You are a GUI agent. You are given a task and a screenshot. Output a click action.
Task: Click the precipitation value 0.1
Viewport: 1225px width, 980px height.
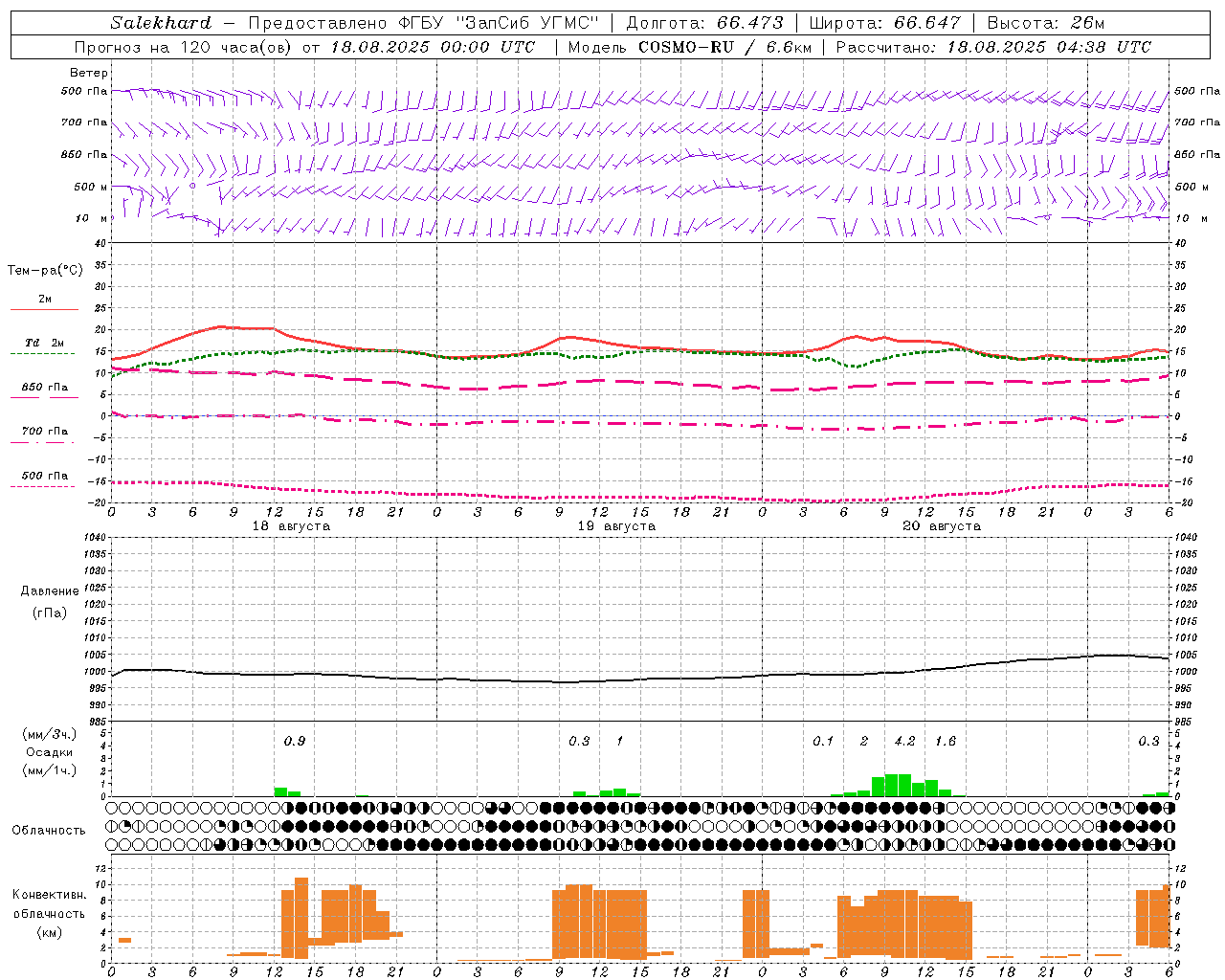(823, 741)
